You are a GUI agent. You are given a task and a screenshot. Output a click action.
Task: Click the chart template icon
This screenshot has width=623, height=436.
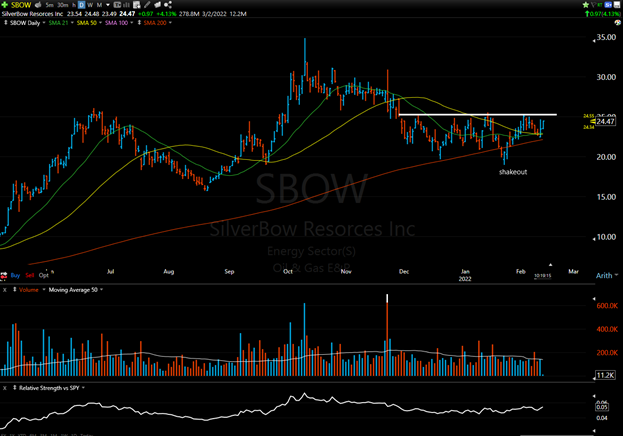(118, 5)
